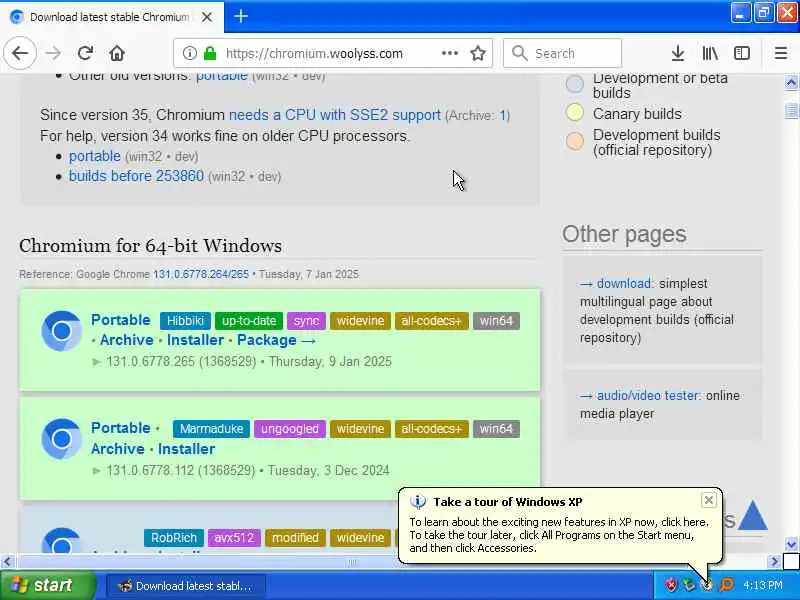This screenshot has height=600, width=800.
Task: Open Marmaduke build Installer link
Action: 186,449
